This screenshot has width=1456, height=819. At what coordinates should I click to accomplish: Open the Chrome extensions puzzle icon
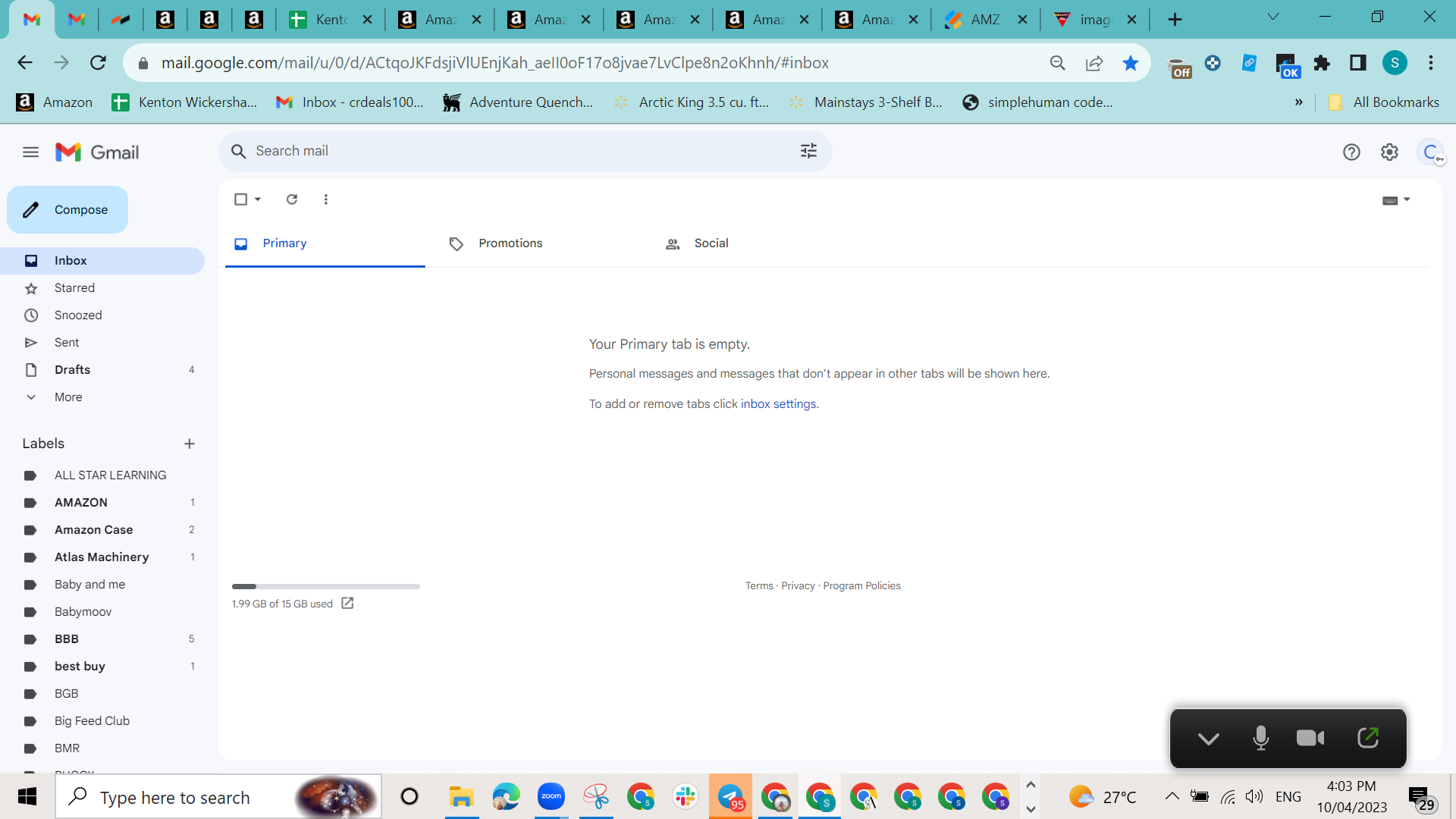pyautogui.click(x=1322, y=63)
